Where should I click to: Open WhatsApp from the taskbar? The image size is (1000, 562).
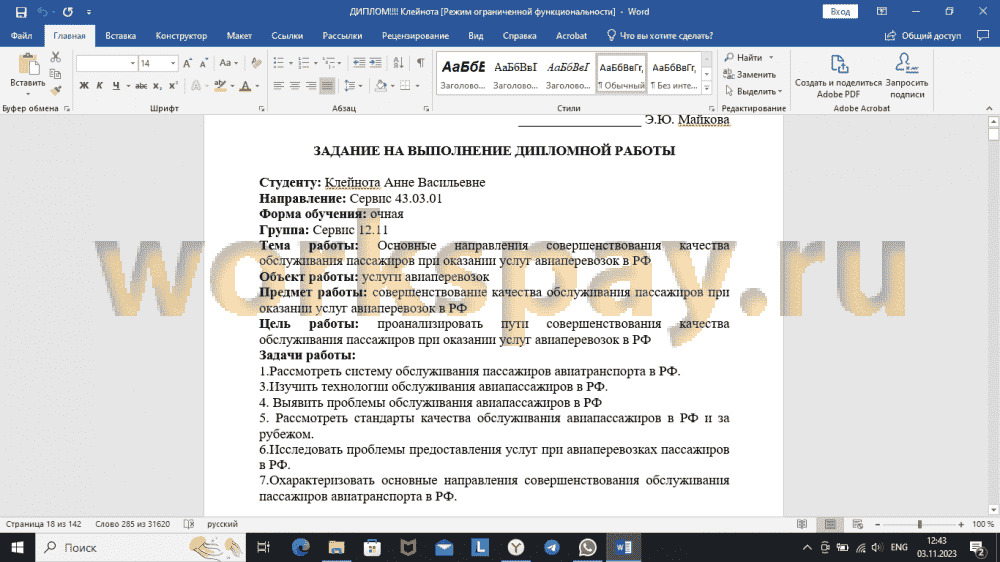pos(587,547)
